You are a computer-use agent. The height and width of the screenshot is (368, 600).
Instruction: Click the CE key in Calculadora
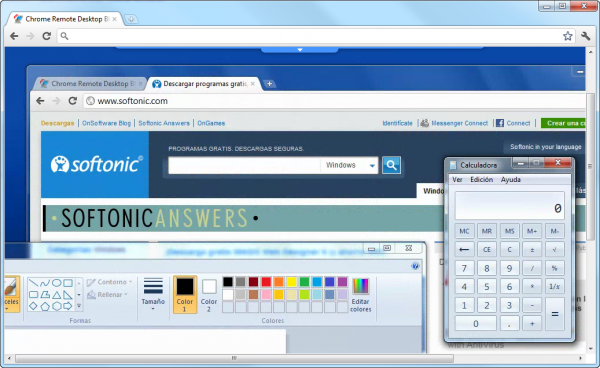click(x=487, y=249)
